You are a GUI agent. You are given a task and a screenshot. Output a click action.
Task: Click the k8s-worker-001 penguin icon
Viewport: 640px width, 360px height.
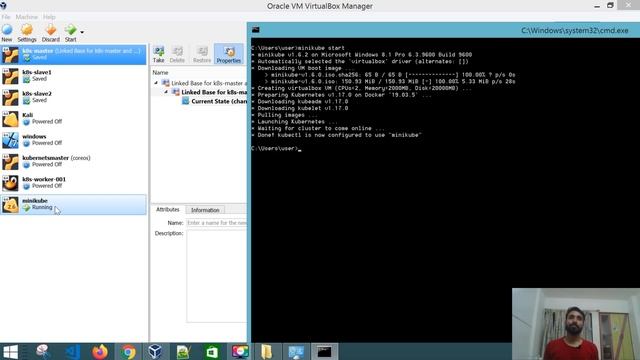click(x=10, y=183)
